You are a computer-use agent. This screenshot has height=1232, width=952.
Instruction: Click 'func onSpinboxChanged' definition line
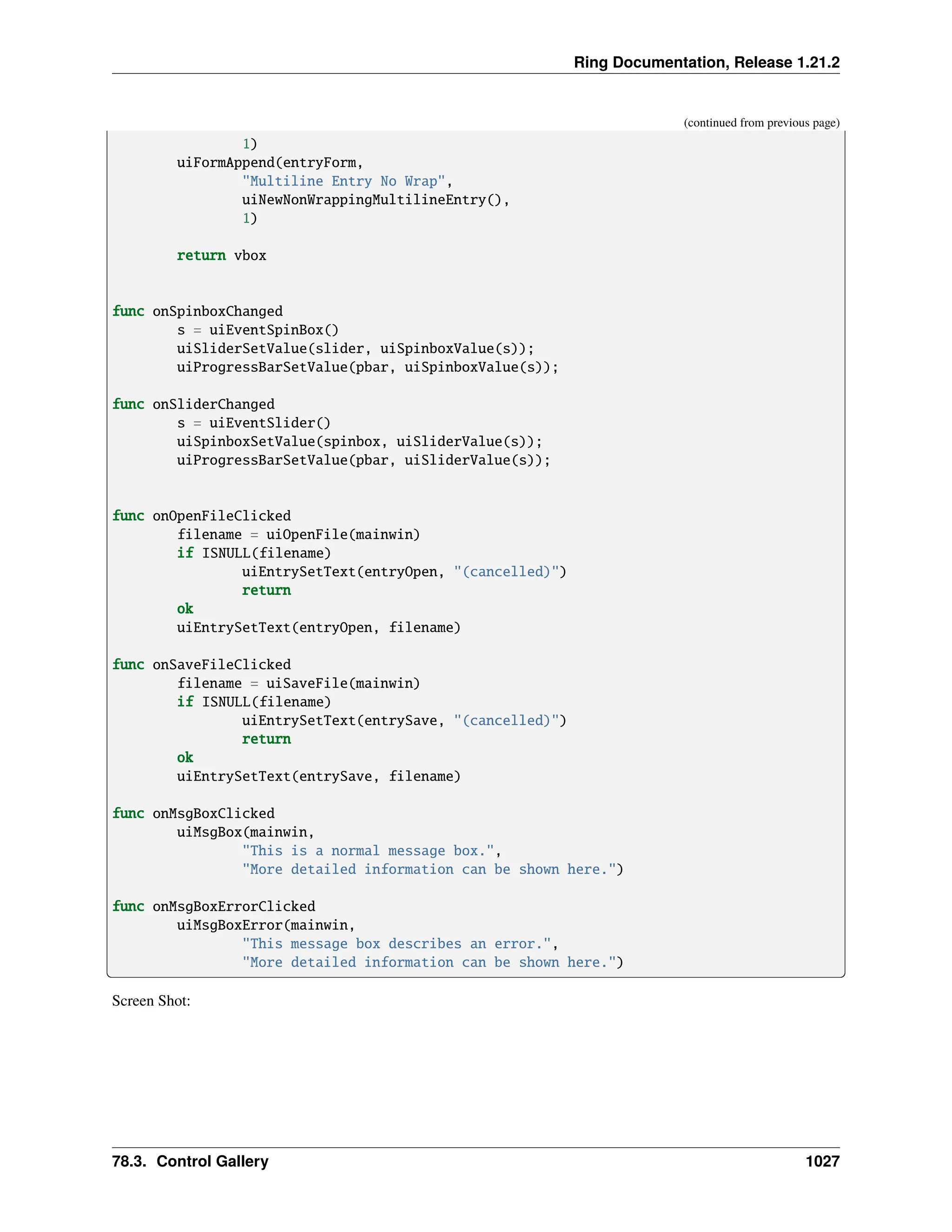tap(198, 311)
